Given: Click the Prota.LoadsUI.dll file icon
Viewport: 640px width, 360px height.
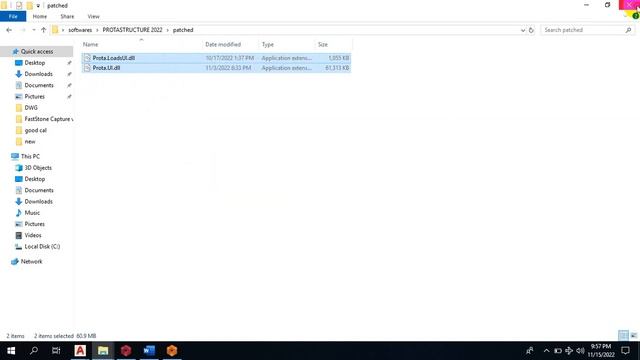Looking at the screenshot, I should pyautogui.click(x=87, y=58).
